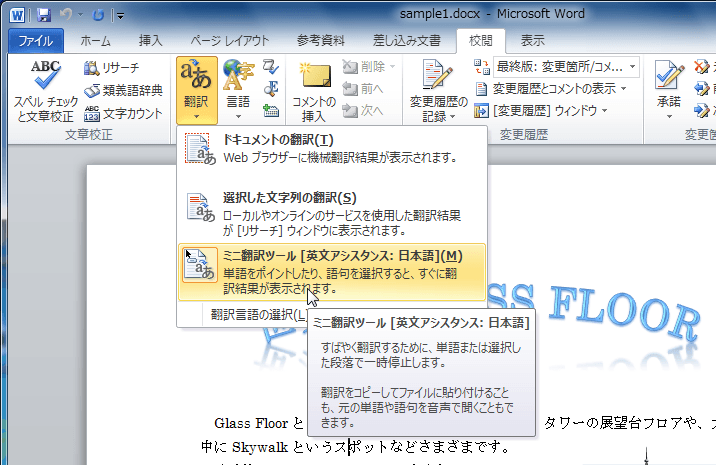Click the Save icon in quick access toolbar
716x465 pixels.
[44, 15]
